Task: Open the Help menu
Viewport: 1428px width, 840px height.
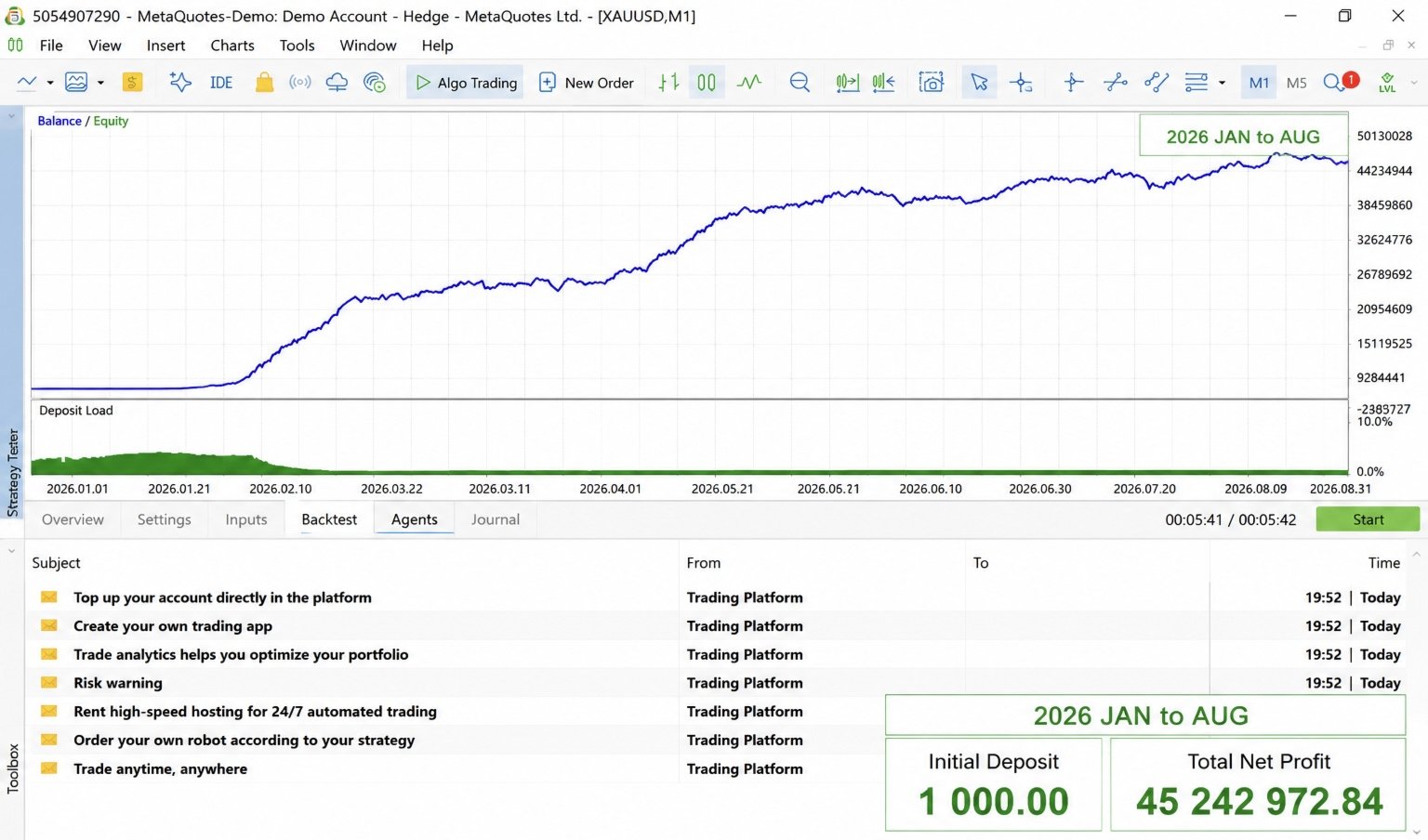Action: coord(437,46)
